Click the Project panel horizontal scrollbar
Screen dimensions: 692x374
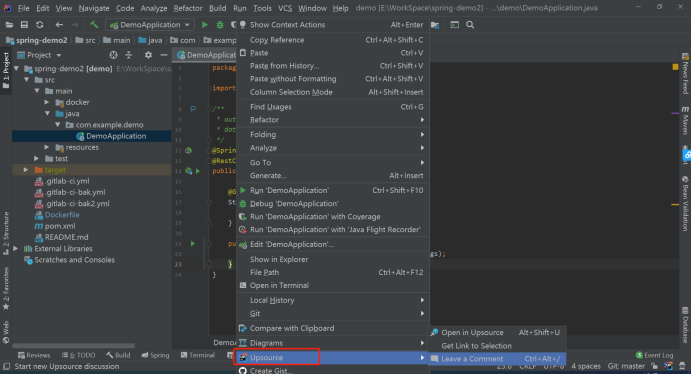(73, 346)
